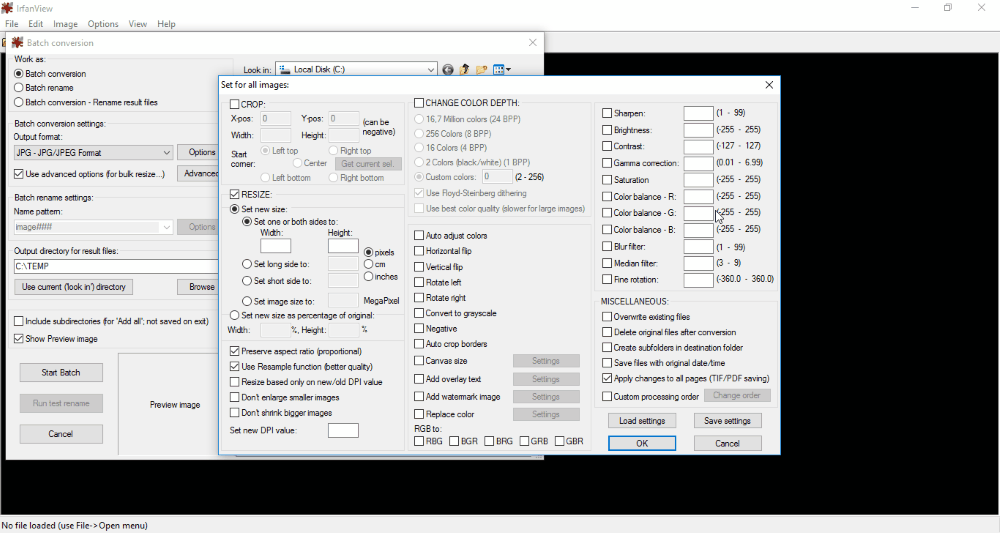Close the Batch conversion window

pos(533,43)
